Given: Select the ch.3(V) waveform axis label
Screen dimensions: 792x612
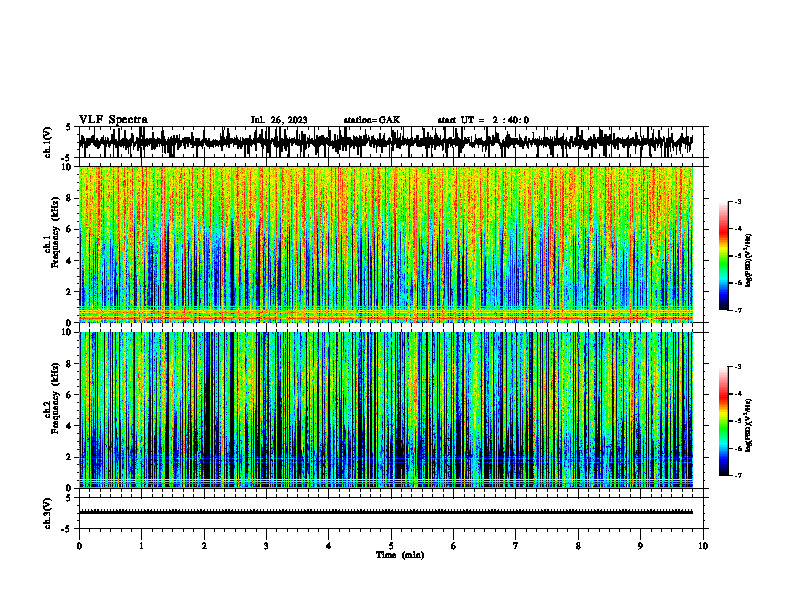Looking at the screenshot, I should [x=48, y=513].
